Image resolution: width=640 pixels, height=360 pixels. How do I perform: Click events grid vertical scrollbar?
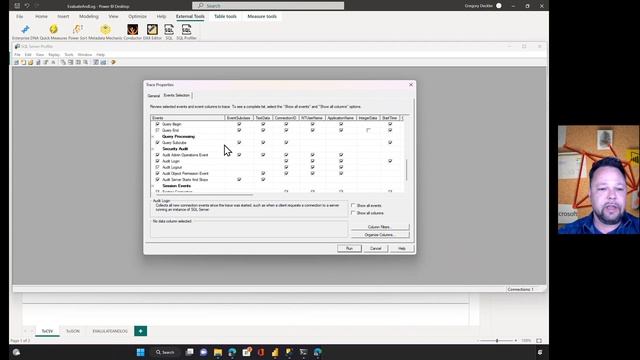click(x=407, y=170)
